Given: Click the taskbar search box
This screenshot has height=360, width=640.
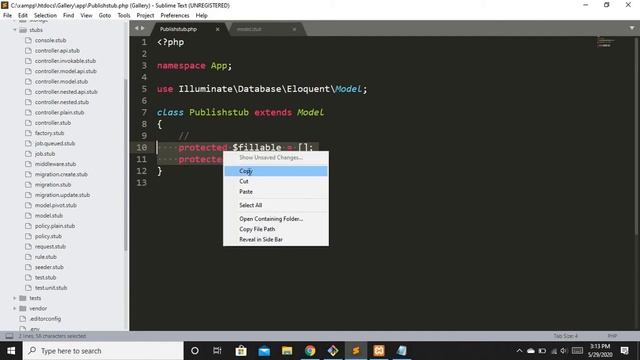Looking at the screenshot, I should tap(103, 351).
